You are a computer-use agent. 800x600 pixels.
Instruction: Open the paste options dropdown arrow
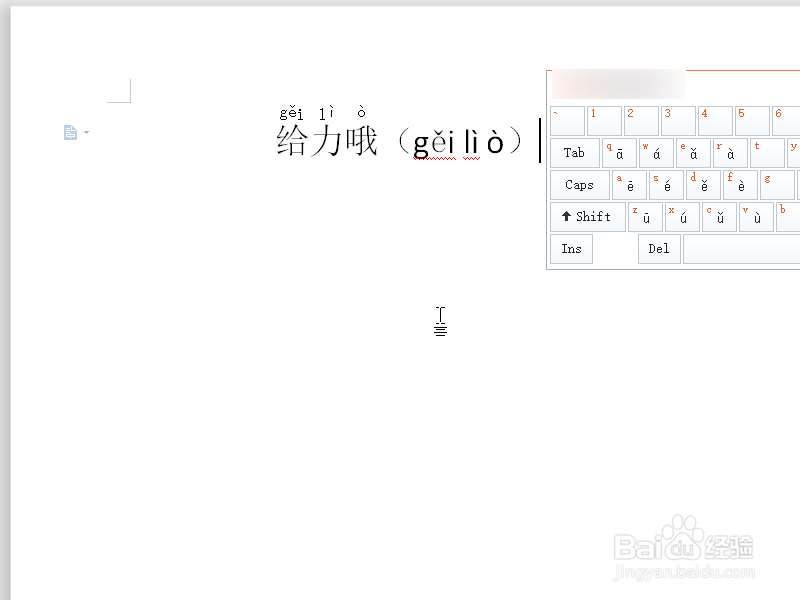point(87,132)
